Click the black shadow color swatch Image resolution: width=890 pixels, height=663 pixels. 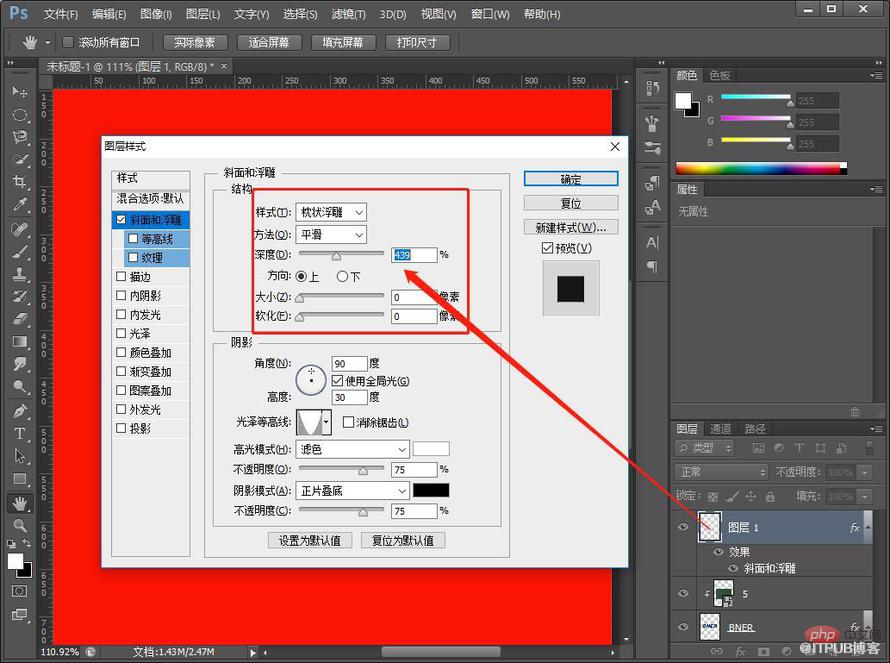(431, 490)
